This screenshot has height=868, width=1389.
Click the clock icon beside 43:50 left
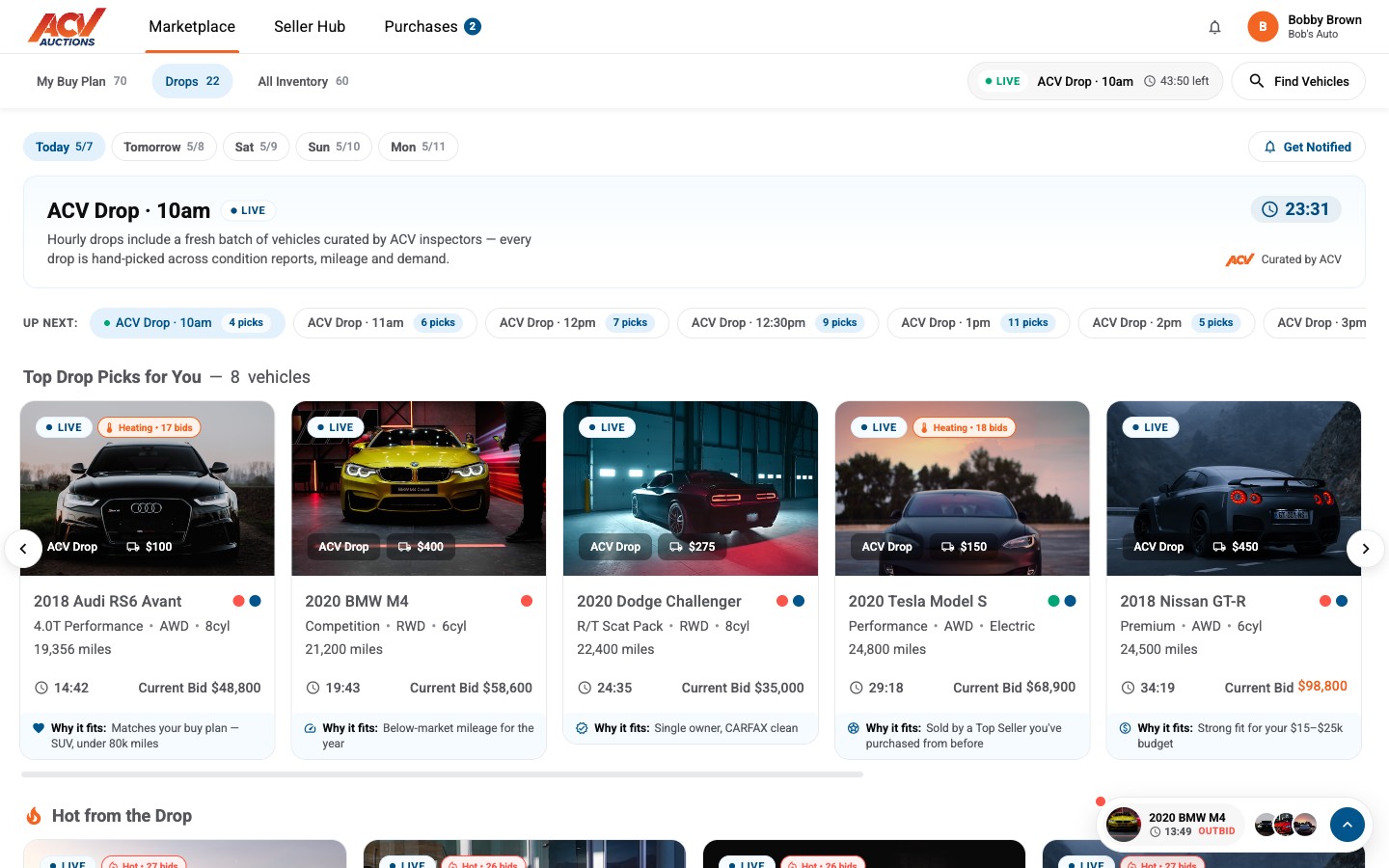(1150, 81)
